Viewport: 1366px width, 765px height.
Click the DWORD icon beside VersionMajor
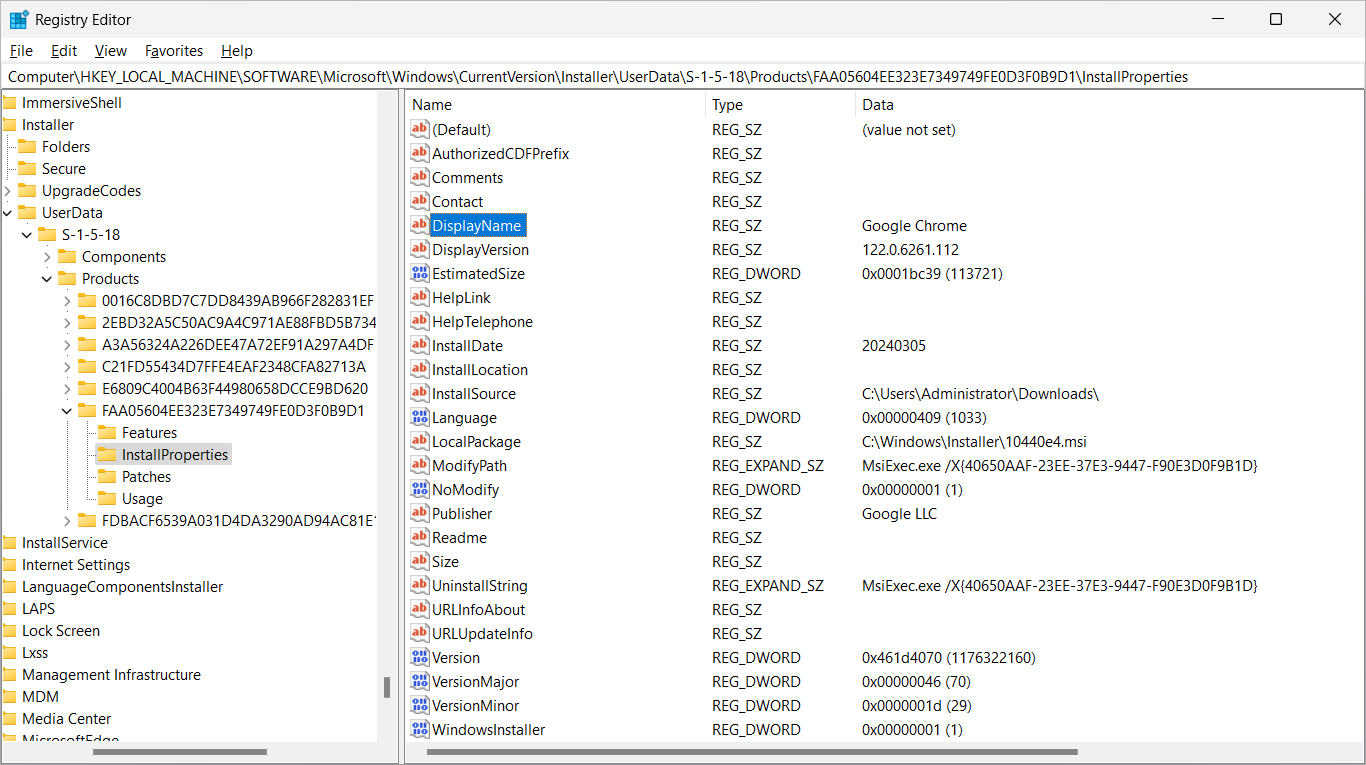(x=420, y=681)
